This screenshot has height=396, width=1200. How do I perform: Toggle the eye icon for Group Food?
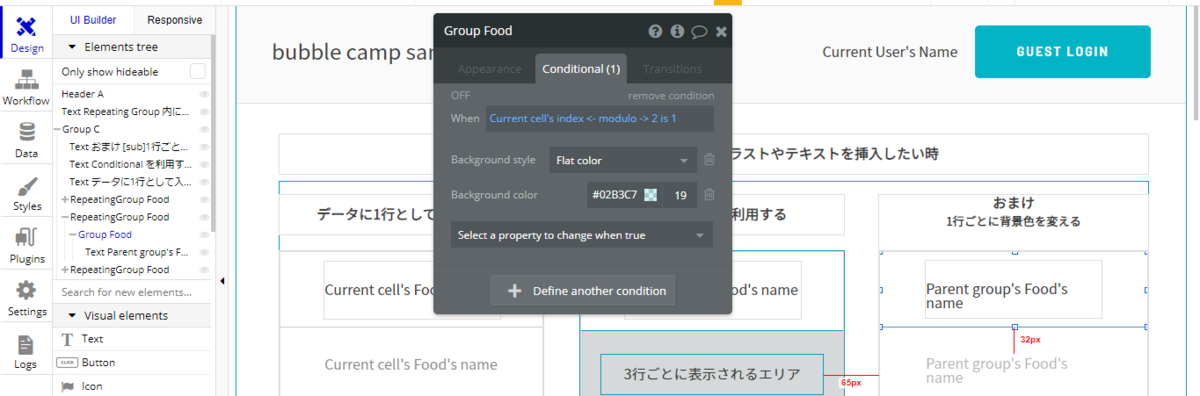coord(204,235)
